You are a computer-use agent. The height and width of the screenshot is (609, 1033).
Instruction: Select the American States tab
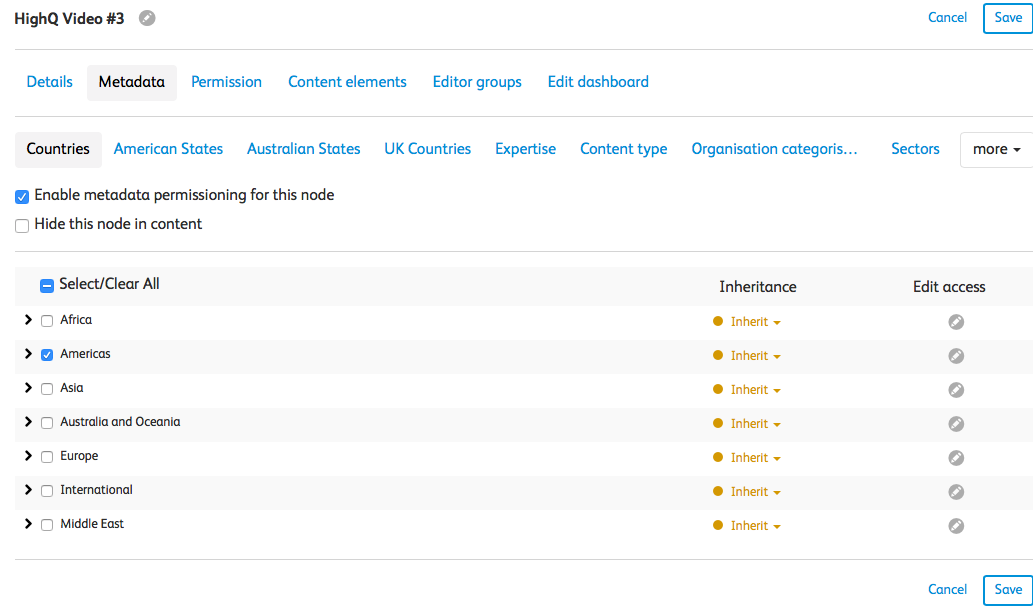(168, 149)
